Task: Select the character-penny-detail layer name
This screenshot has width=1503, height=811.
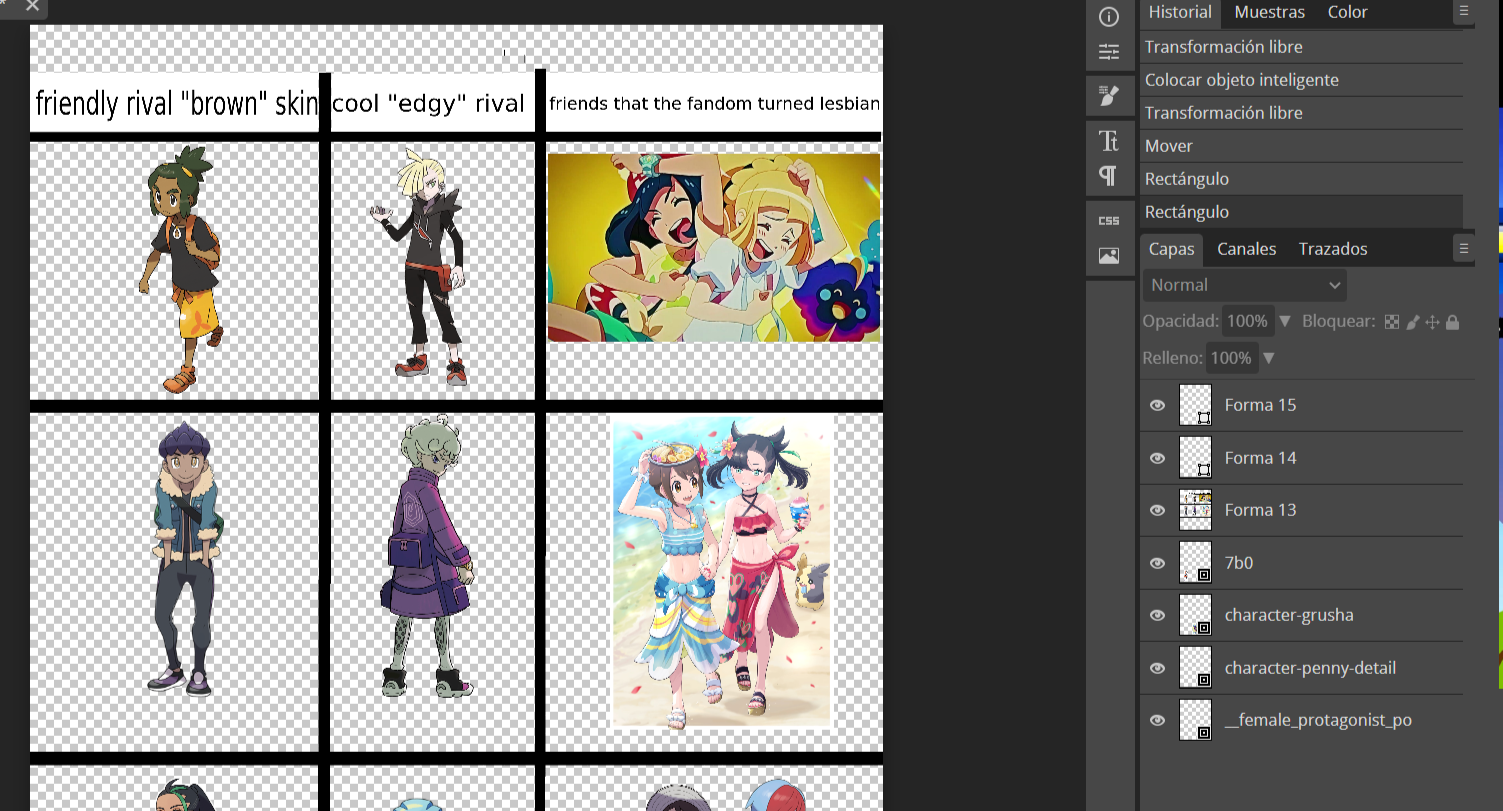Action: [x=1310, y=668]
